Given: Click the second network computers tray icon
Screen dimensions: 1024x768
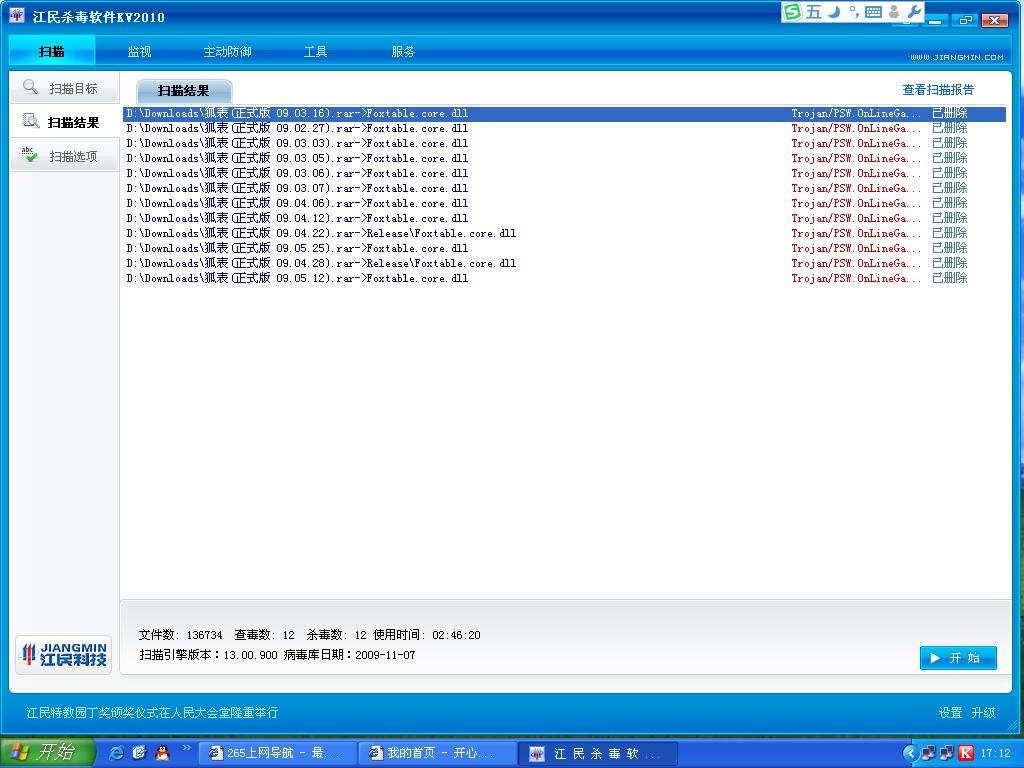Looking at the screenshot, I should 946,753.
